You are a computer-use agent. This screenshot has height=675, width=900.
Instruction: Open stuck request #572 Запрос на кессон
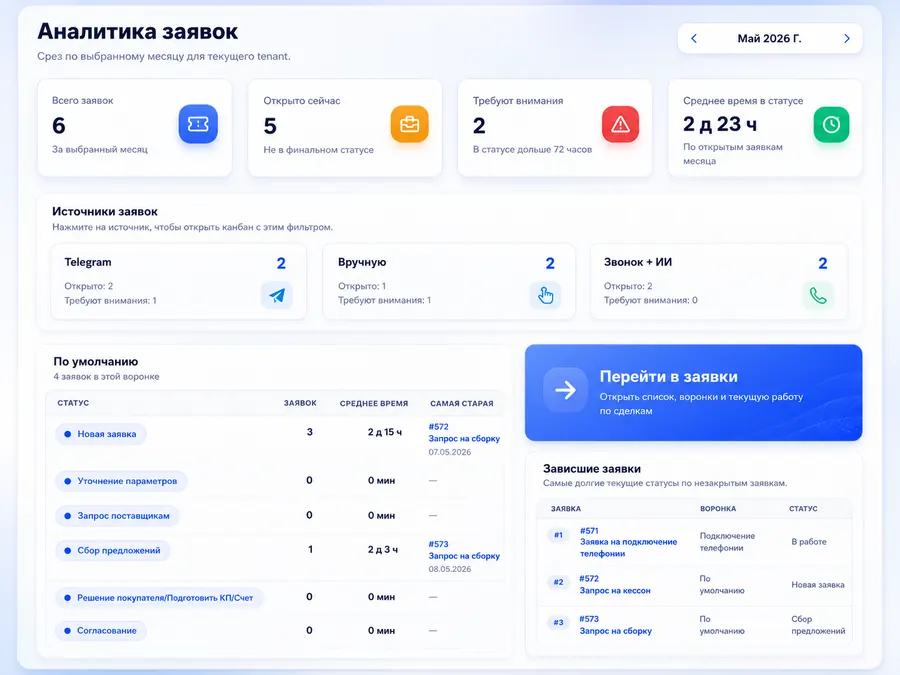[615, 584]
